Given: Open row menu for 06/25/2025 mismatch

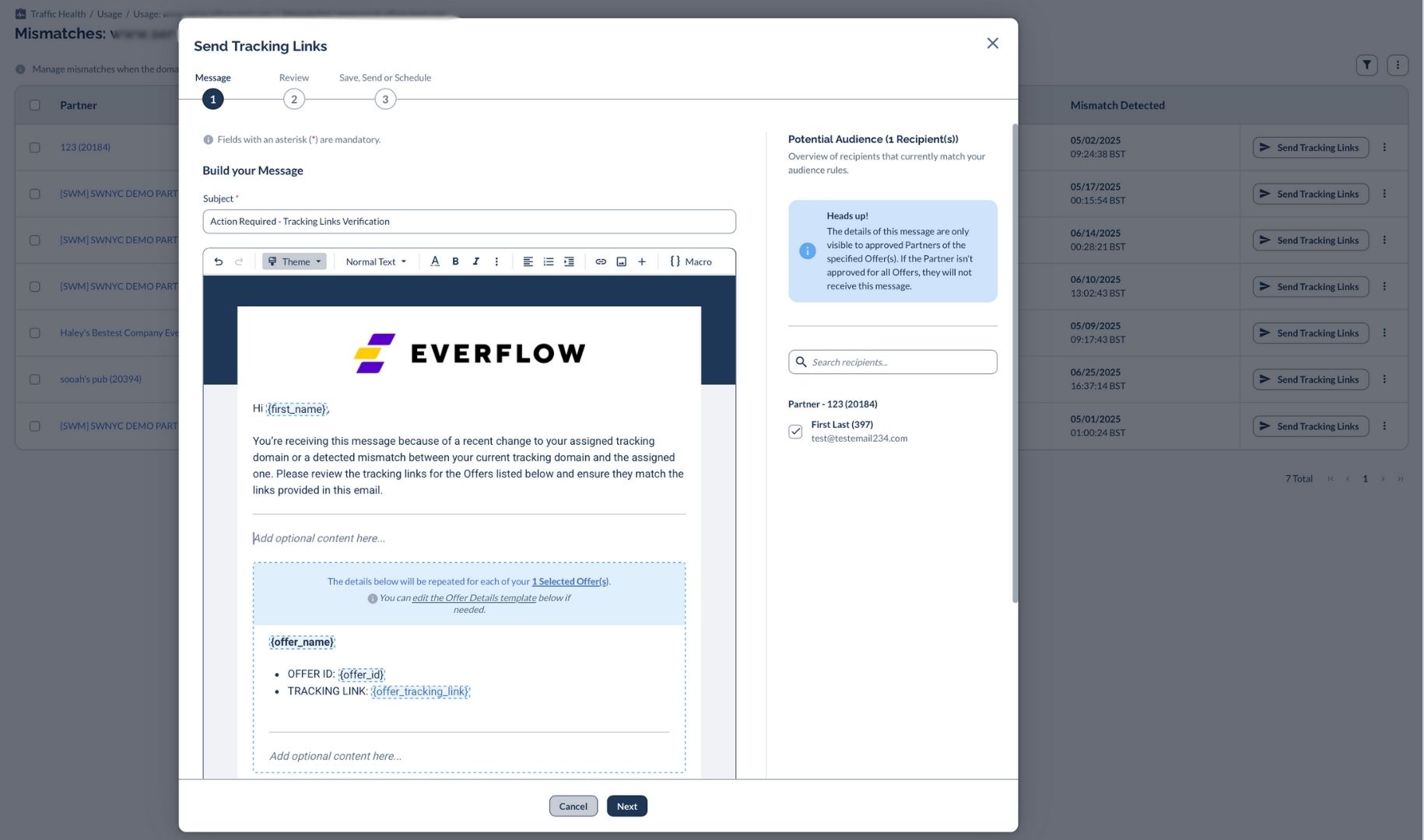Looking at the screenshot, I should pyautogui.click(x=1384, y=380).
